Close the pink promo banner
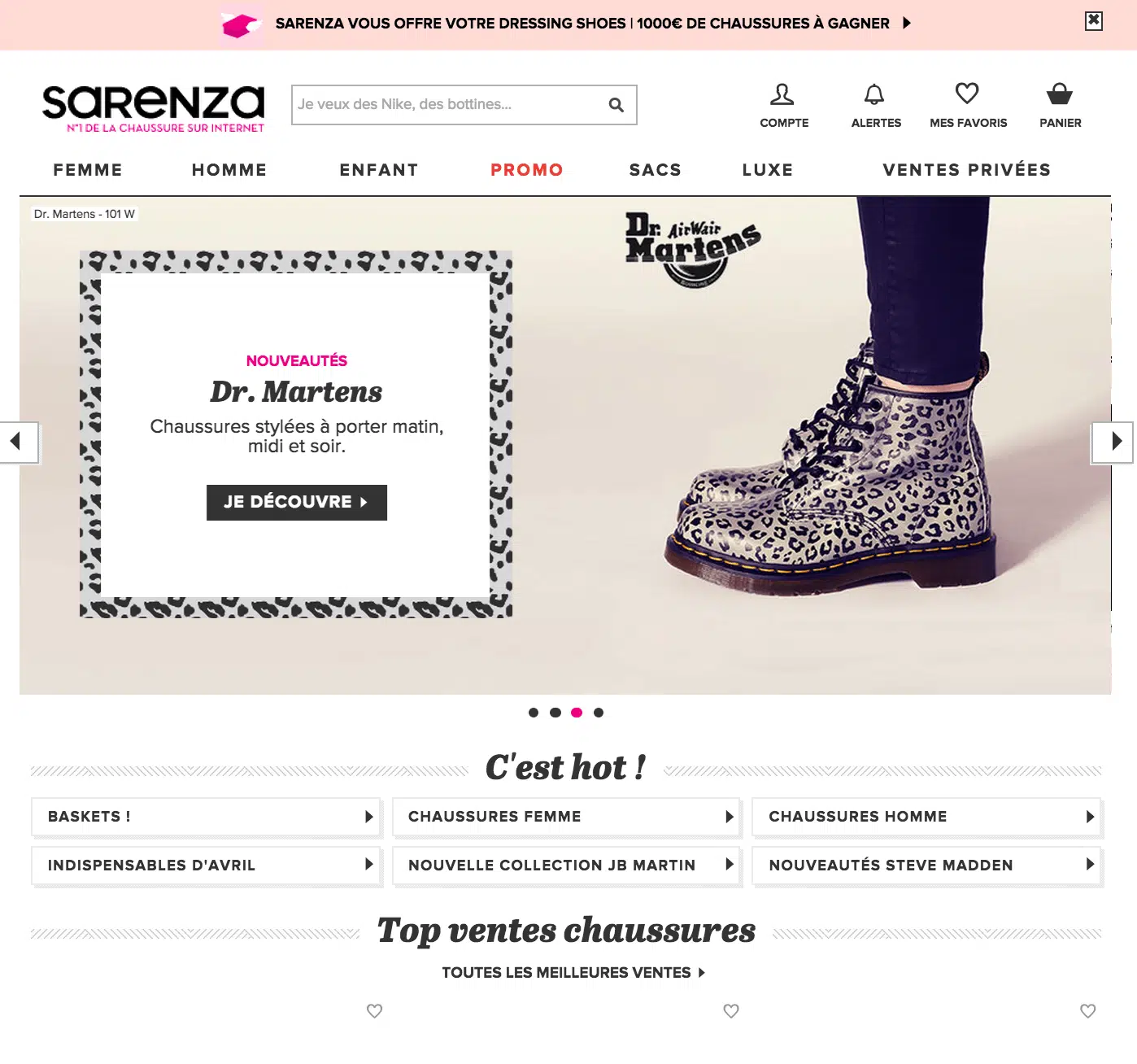 [x=1094, y=21]
